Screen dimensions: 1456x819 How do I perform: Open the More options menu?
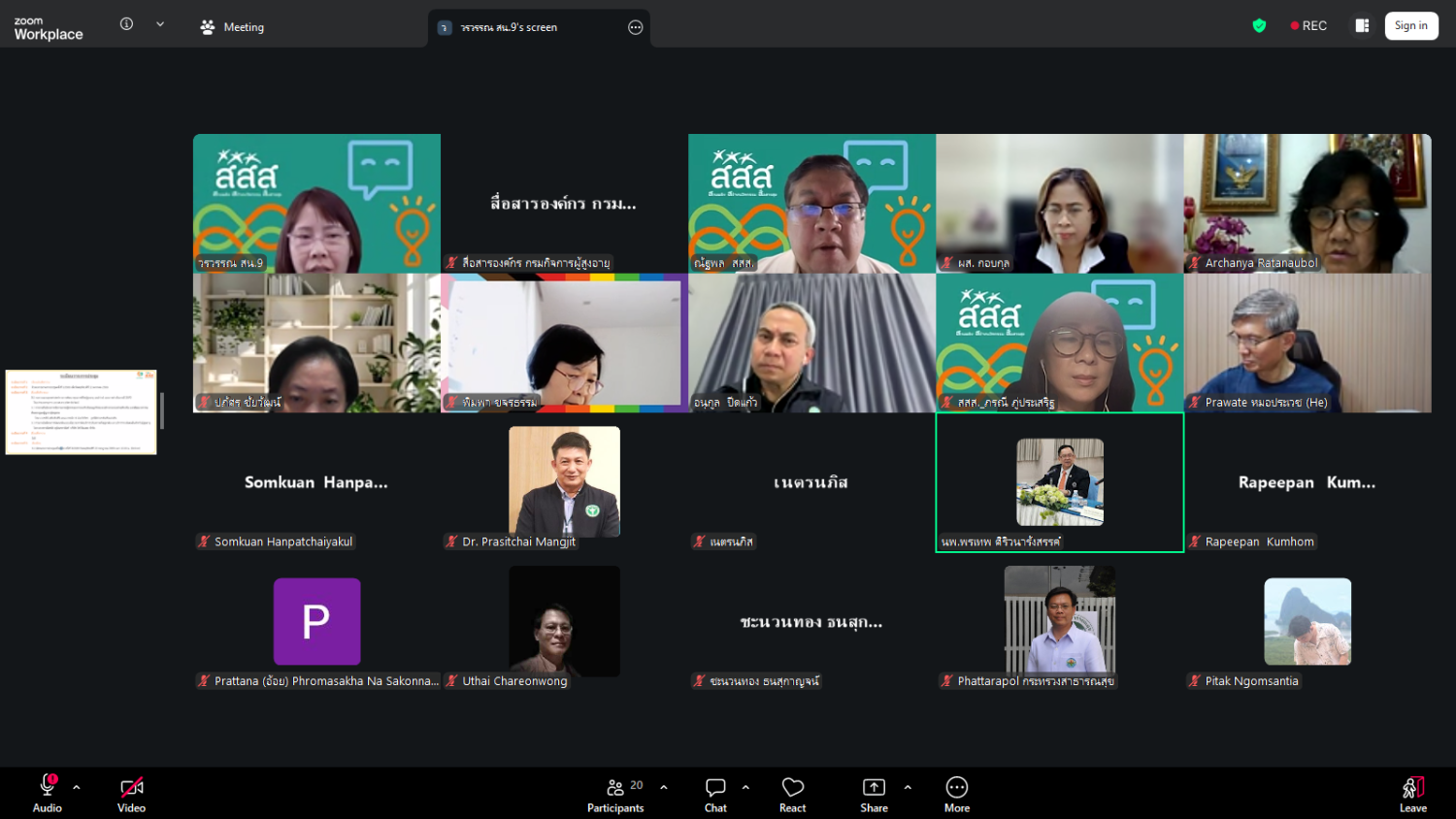coord(956,792)
